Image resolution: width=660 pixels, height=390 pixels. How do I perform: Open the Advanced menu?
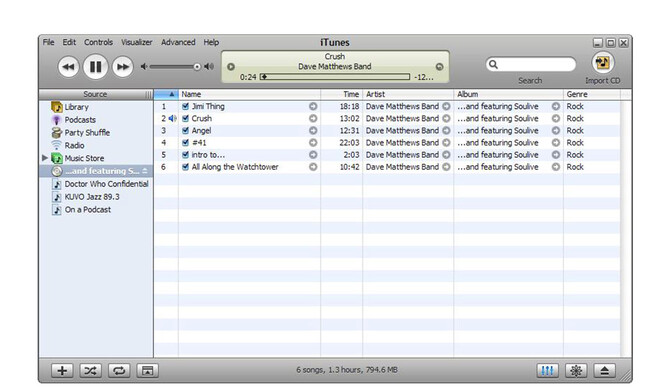click(178, 42)
